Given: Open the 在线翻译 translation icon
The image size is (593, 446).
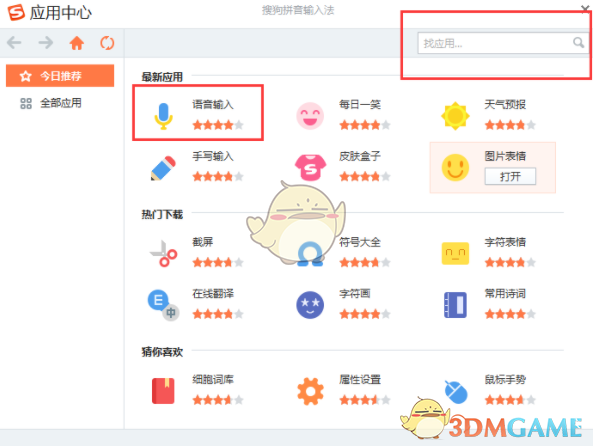Looking at the screenshot, I should 163,305.
